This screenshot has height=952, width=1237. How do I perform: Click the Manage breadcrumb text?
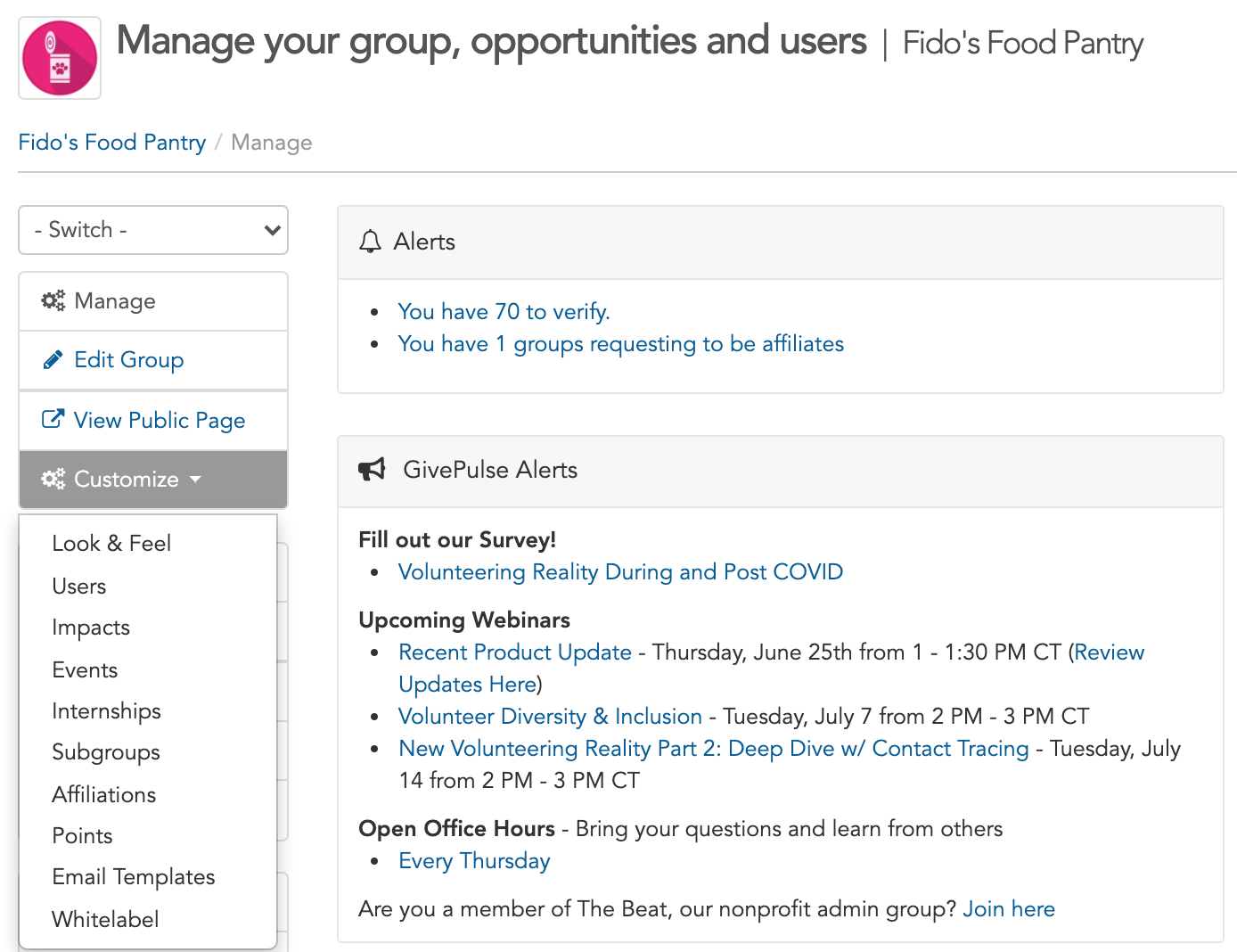tap(272, 143)
